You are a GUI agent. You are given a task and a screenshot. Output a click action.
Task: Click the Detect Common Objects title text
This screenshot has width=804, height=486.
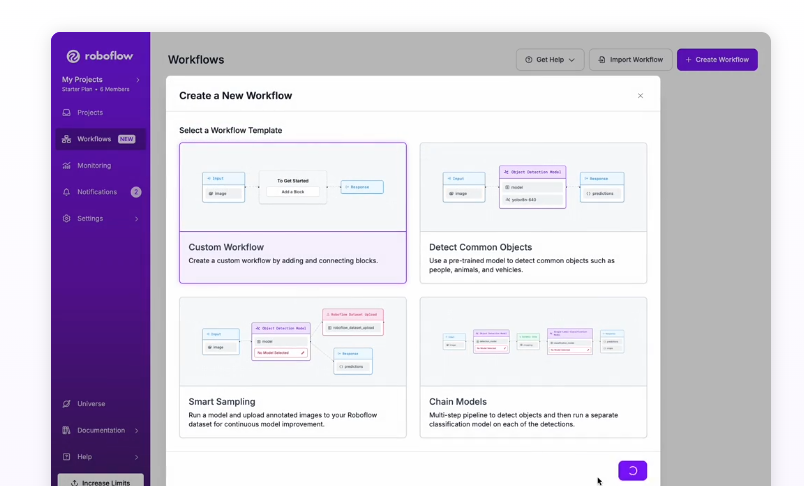point(480,247)
